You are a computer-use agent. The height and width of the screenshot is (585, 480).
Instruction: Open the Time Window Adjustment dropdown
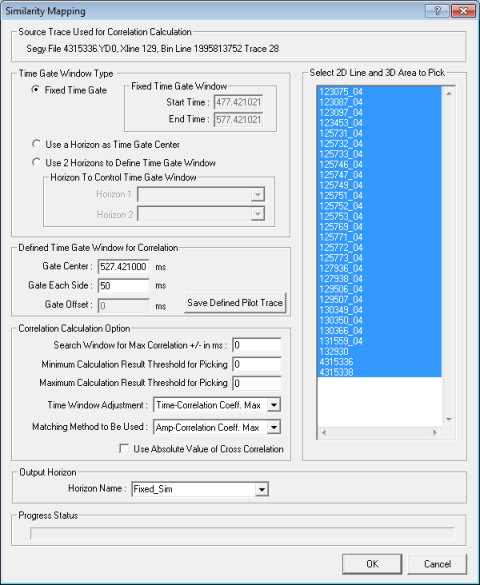point(274,405)
